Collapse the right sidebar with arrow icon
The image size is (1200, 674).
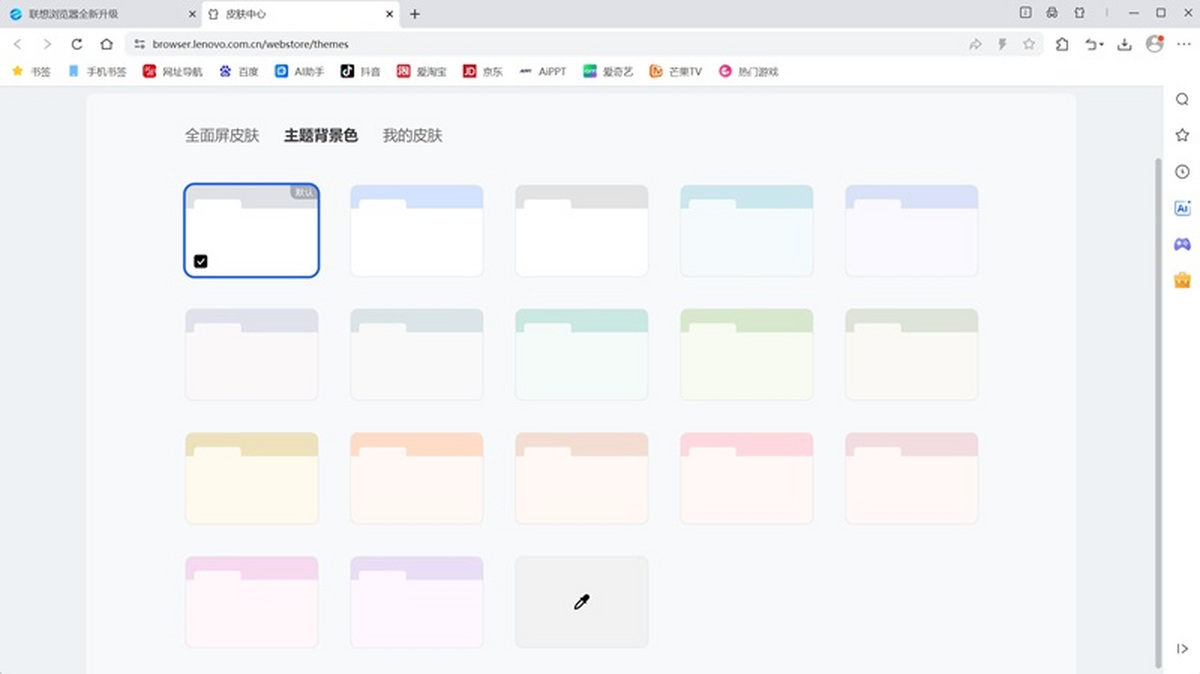pyautogui.click(x=1182, y=649)
